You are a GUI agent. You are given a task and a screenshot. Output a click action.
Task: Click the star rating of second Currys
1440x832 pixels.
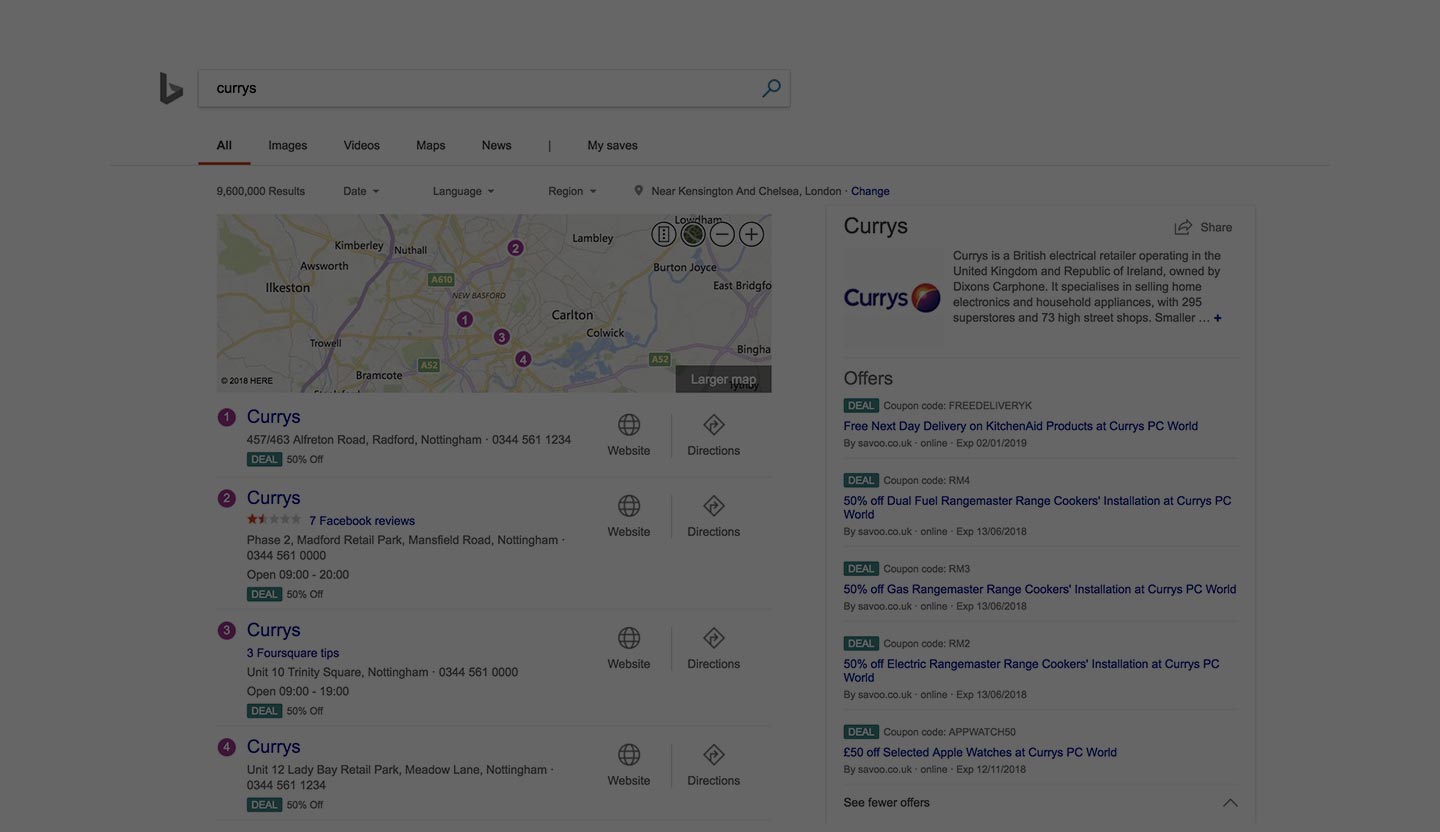(x=274, y=520)
